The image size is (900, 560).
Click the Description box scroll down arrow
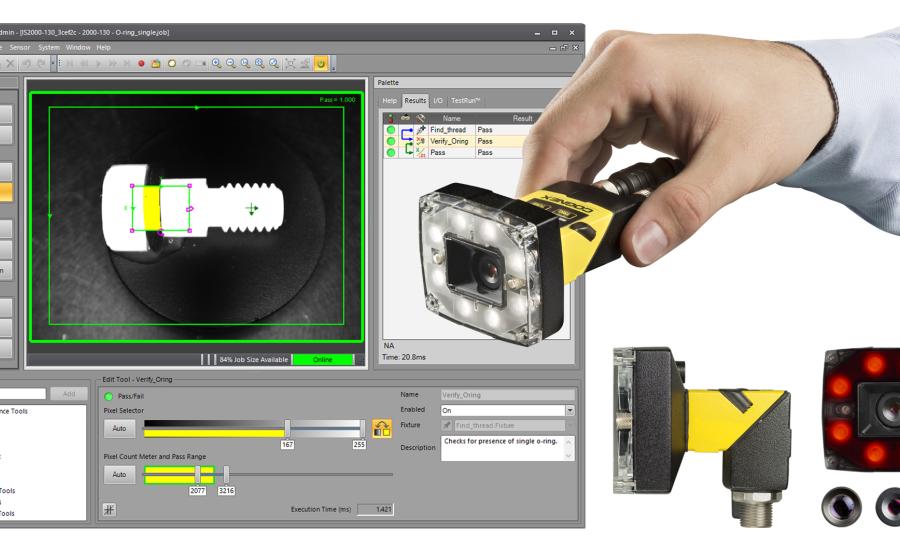pyautogui.click(x=569, y=456)
